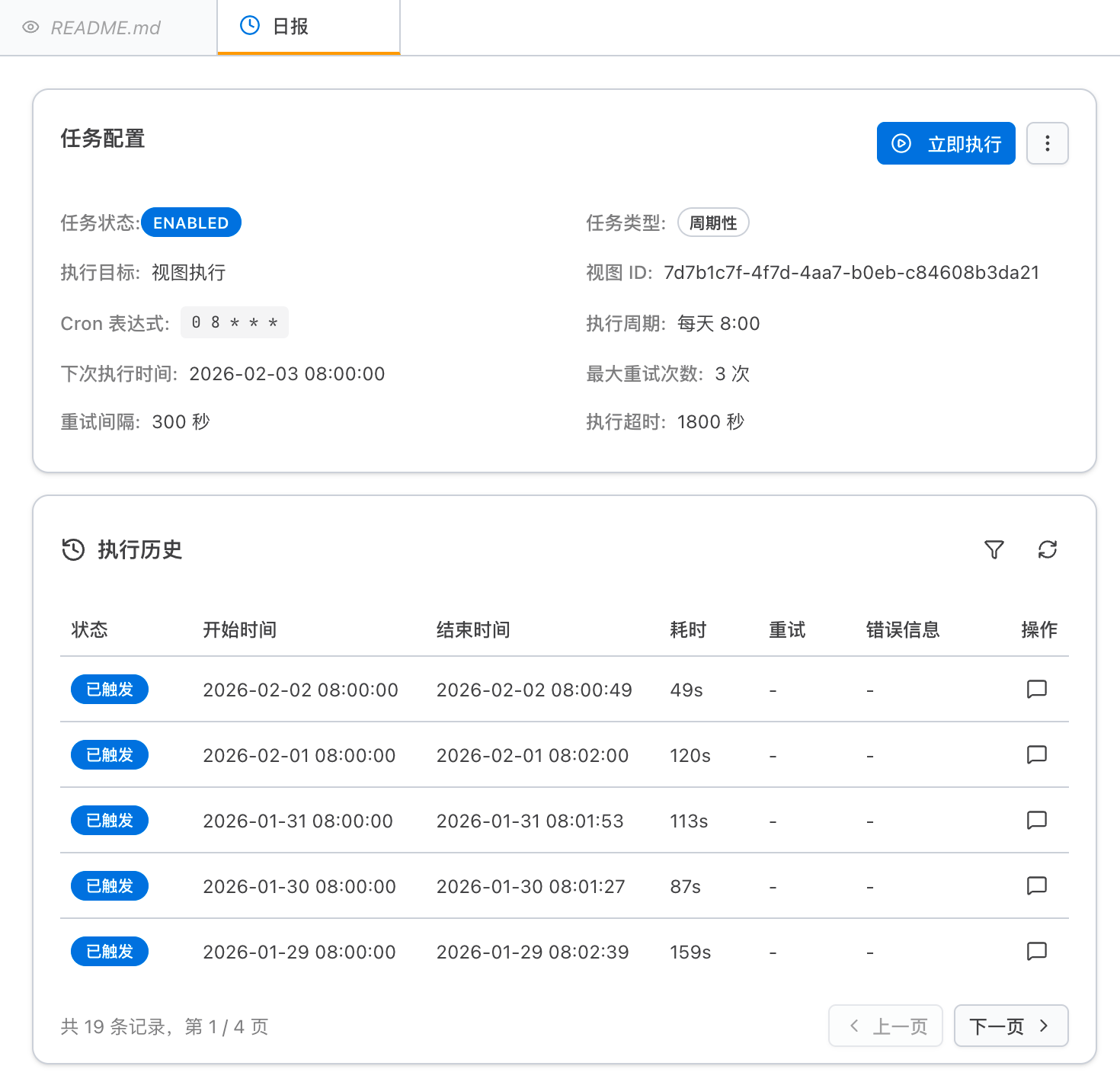Click the play icon inside 立即执行 button
Viewport: 1120px width, 1082px height.
pyautogui.click(x=902, y=143)
